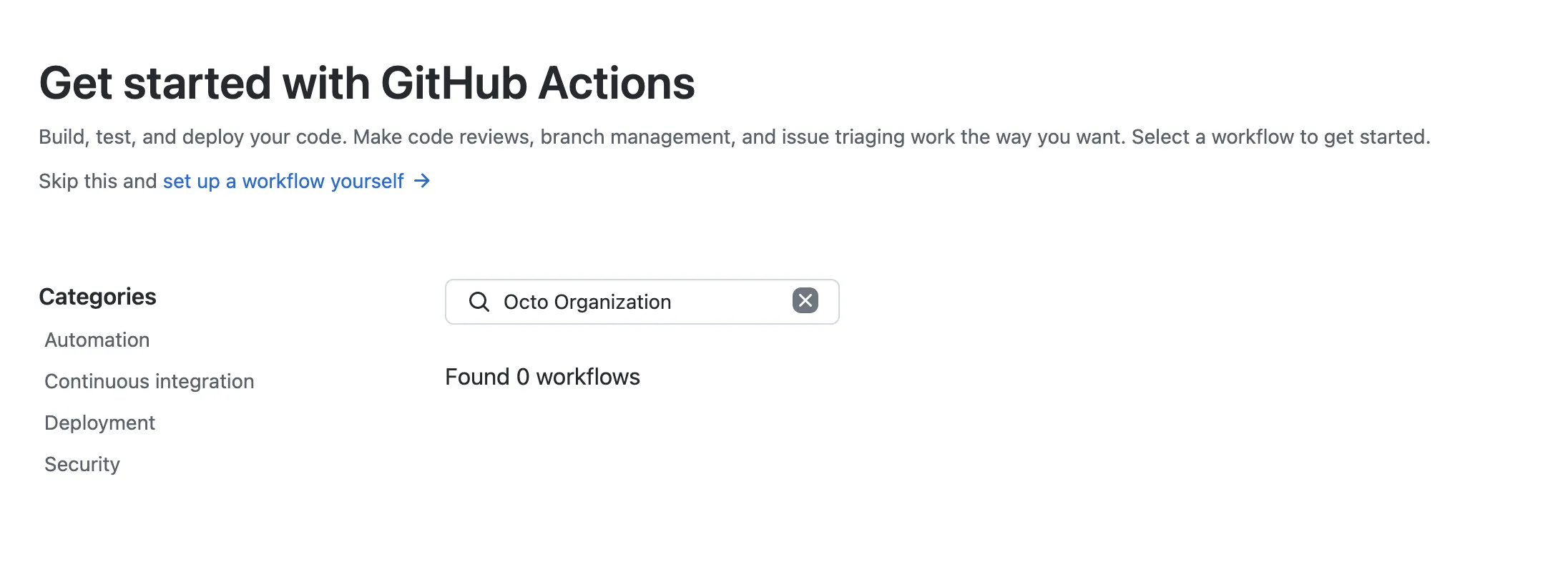1568x572 pixels.
Task: Click the Categories heading
Action: (97, 297)
